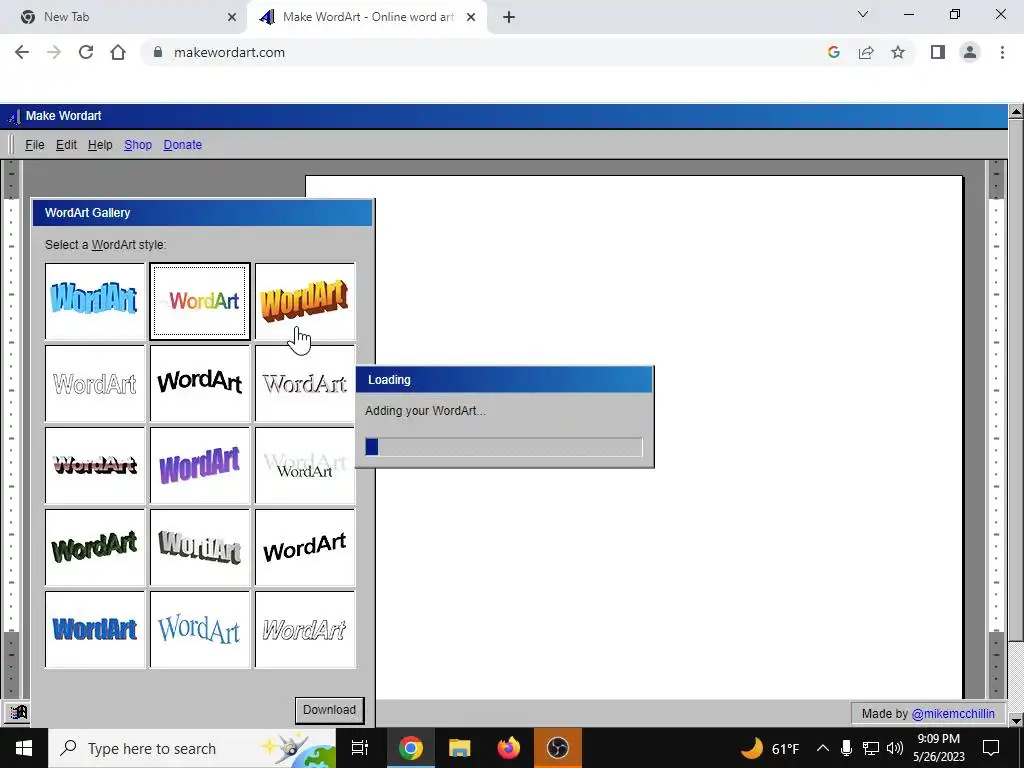The height and width of the screenshot is (768, 1024).
Task: Click the Download button
Action: click(329, 711)
